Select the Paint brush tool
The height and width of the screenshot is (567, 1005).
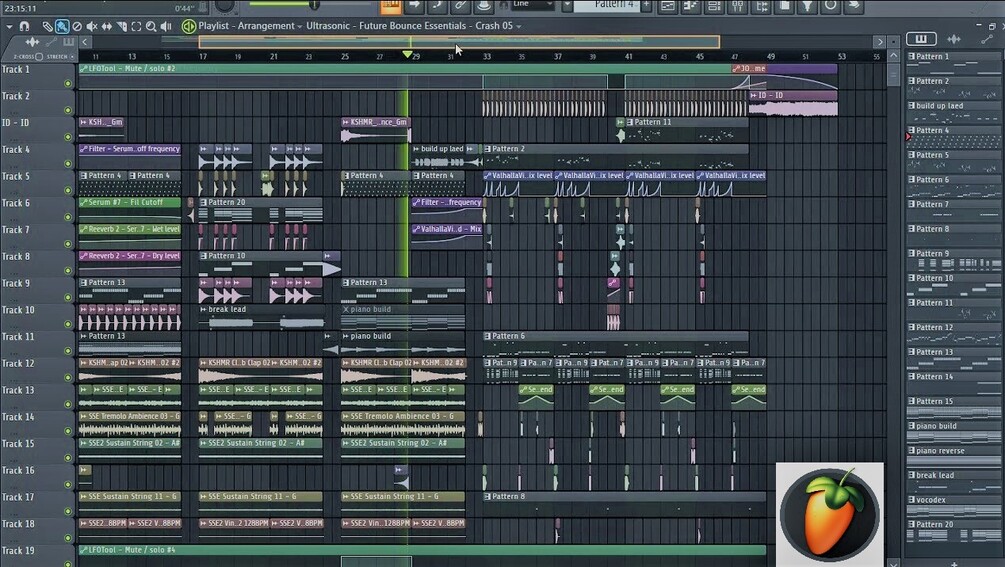pos(62,26)
